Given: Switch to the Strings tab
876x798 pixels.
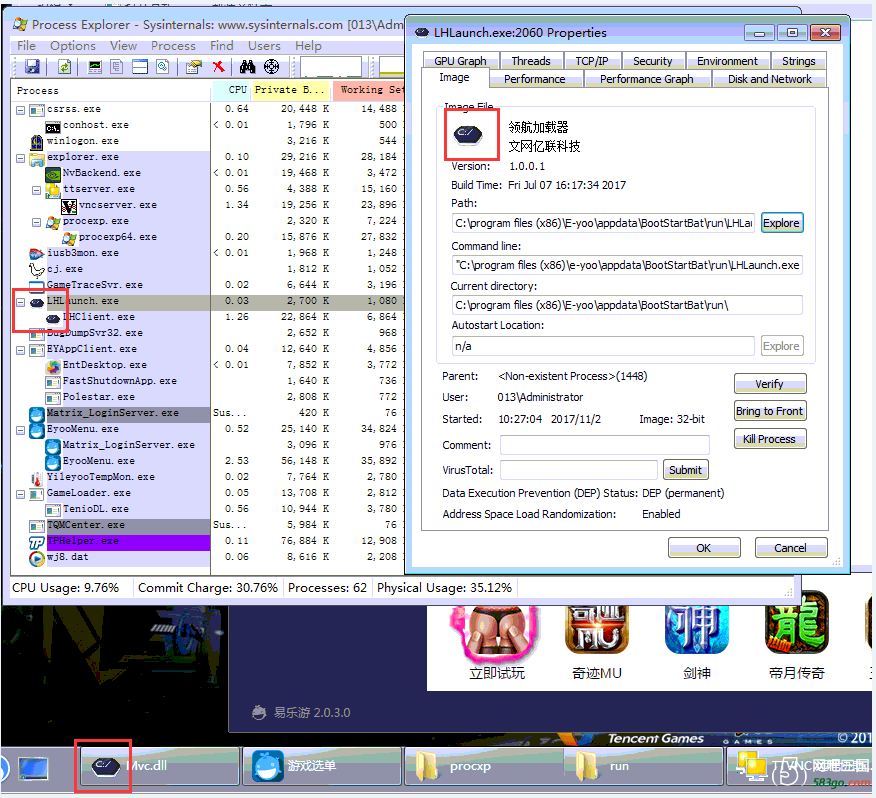Looking at the screenshot, I should tap(798, 61).
